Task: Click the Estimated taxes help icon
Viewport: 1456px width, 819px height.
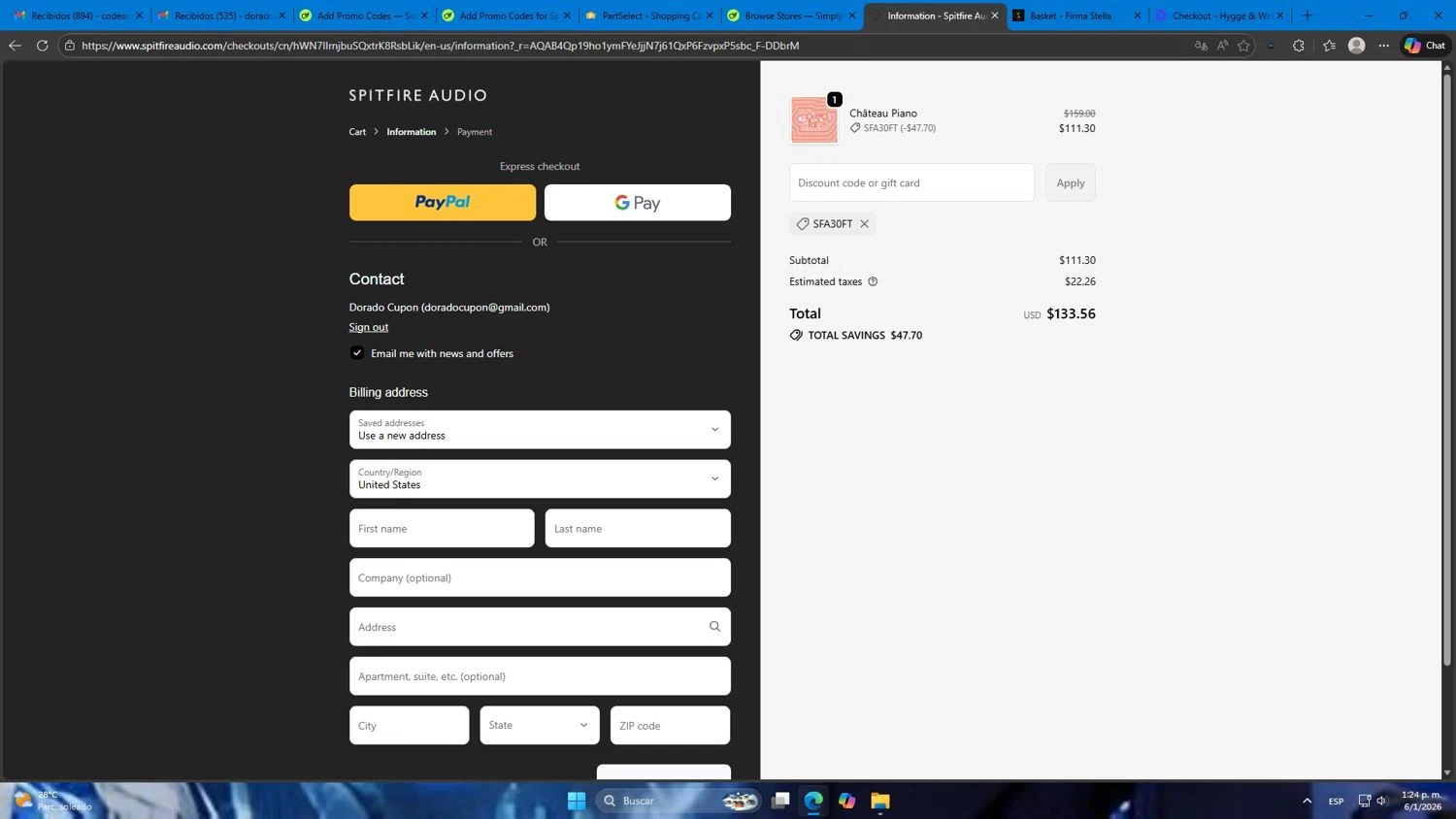Action: [x=873, y=281]
